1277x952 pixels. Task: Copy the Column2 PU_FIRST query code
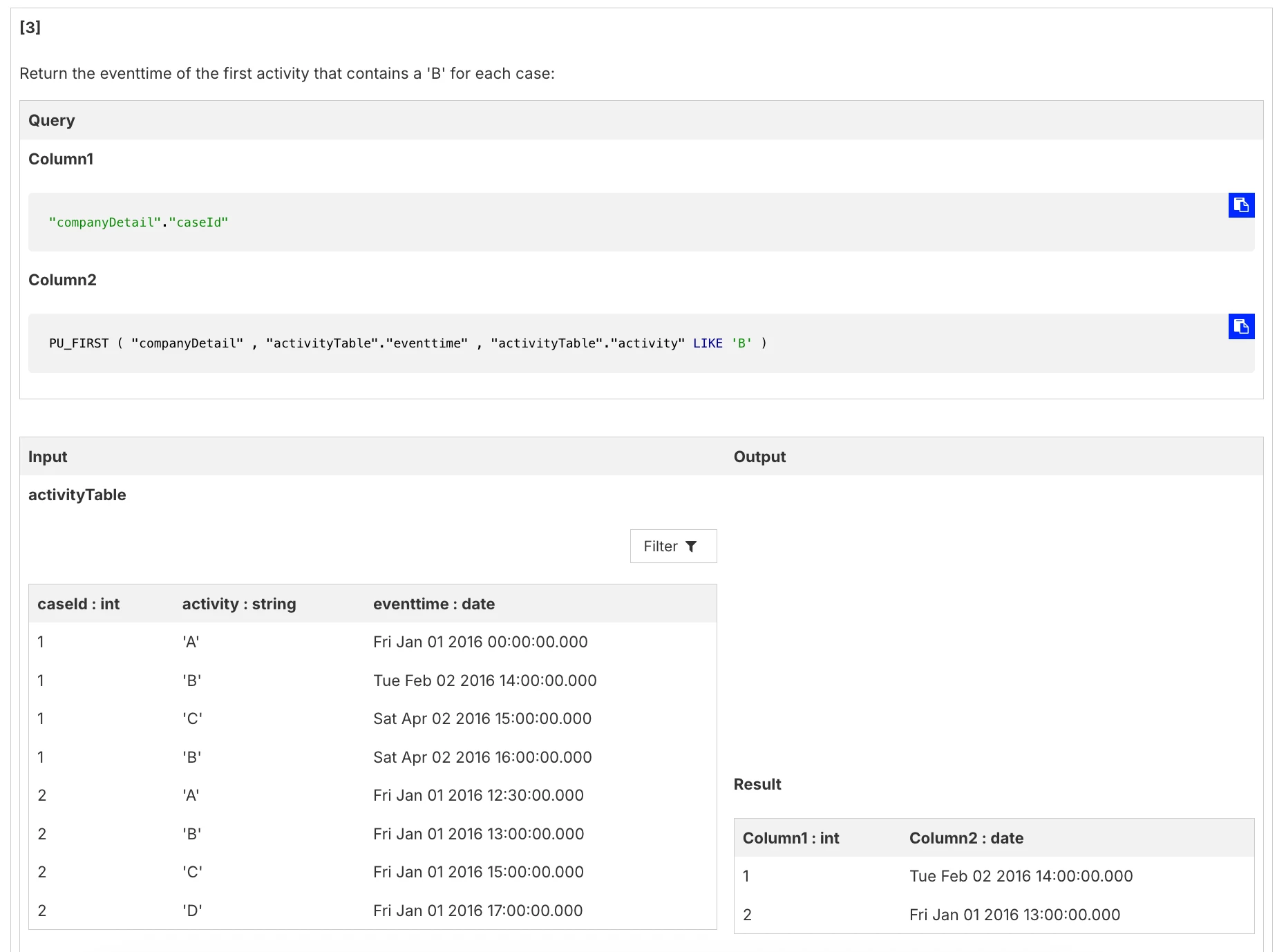pos(1241,326)
